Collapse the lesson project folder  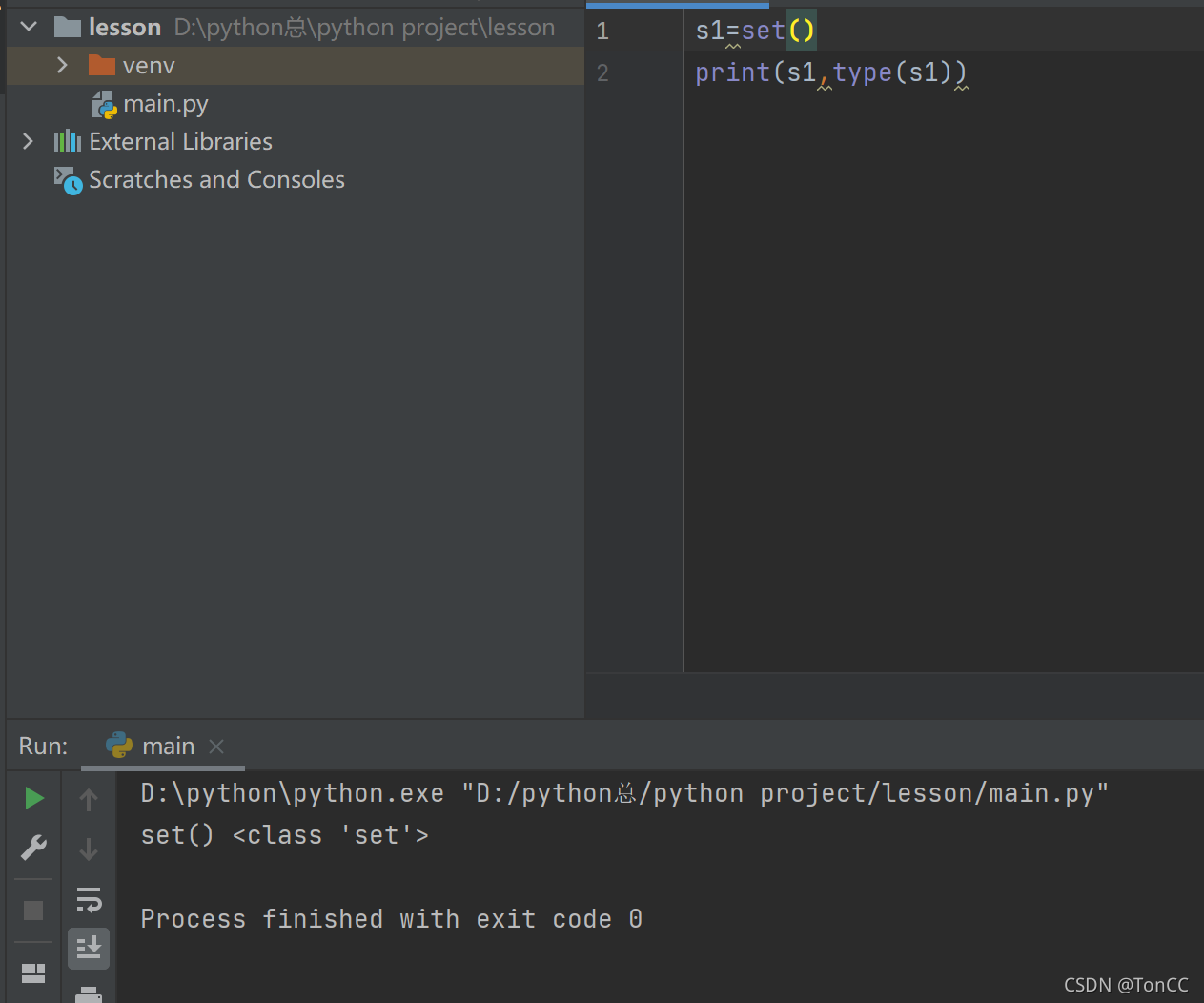pos(29,27)
